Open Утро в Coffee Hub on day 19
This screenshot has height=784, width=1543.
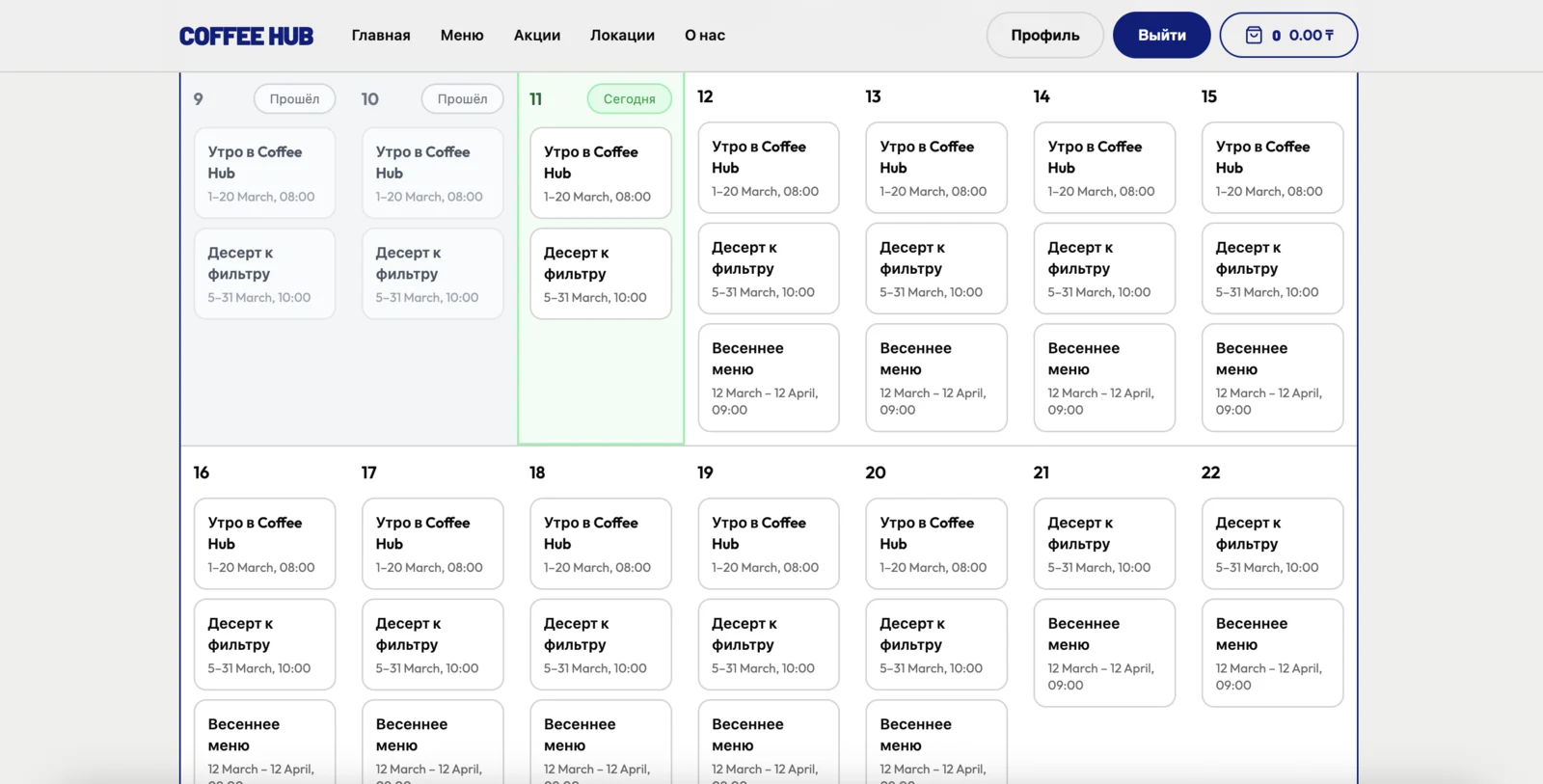(769, 544)
